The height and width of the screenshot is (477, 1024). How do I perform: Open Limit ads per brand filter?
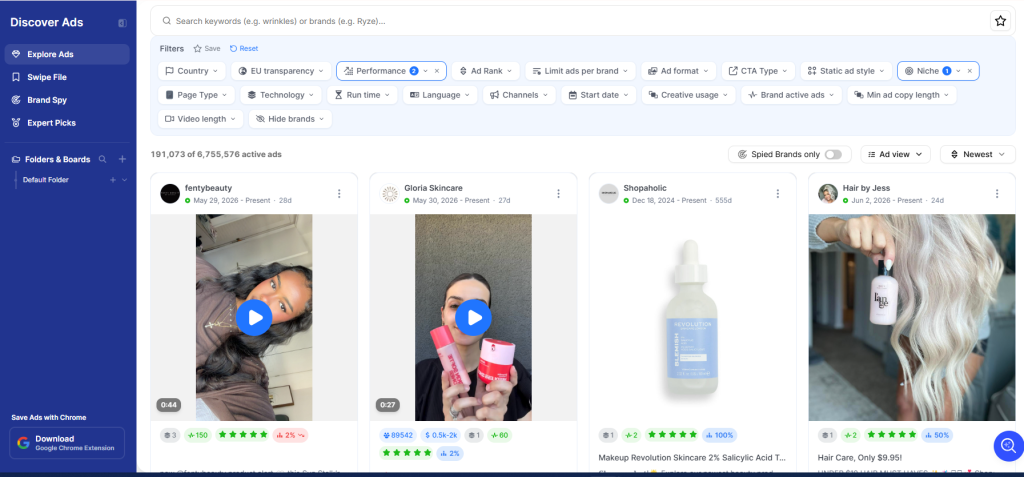coord(581,71)
